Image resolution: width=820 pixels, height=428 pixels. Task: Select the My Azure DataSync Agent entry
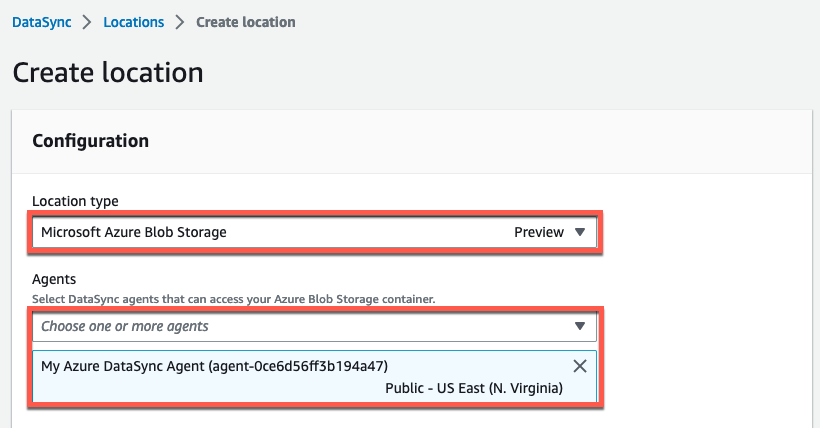click(x=314, y=377)
